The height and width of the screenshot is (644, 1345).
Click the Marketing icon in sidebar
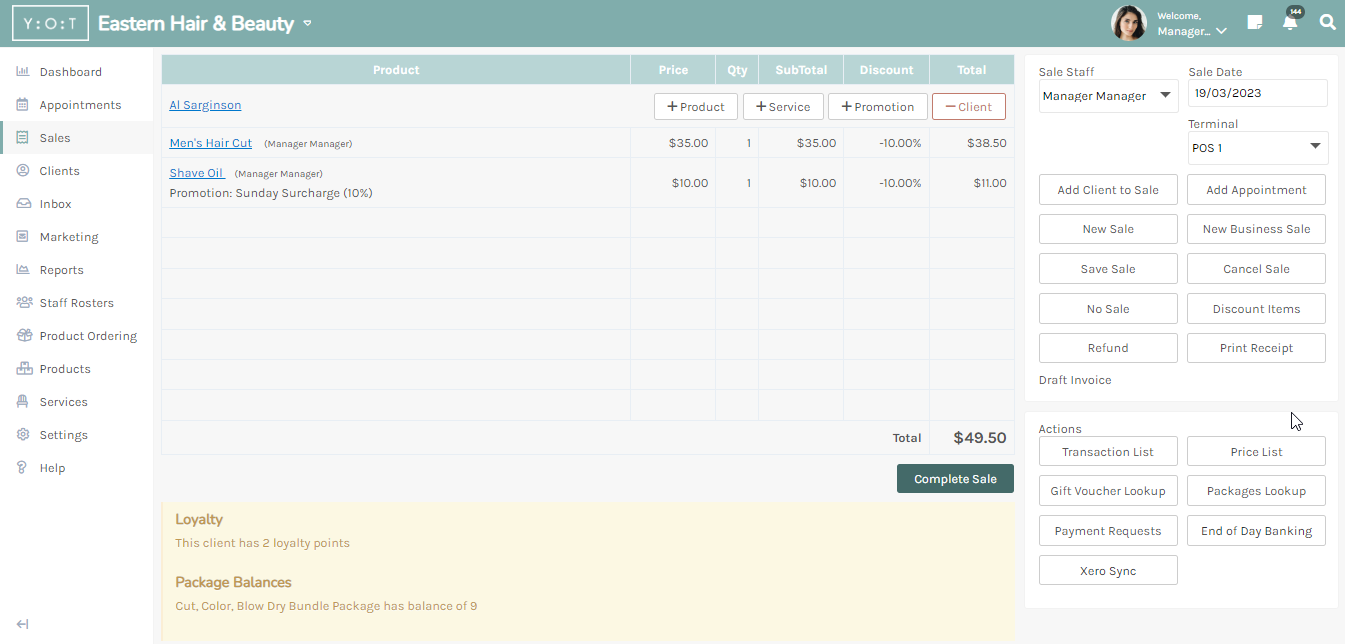coord(23,237)
